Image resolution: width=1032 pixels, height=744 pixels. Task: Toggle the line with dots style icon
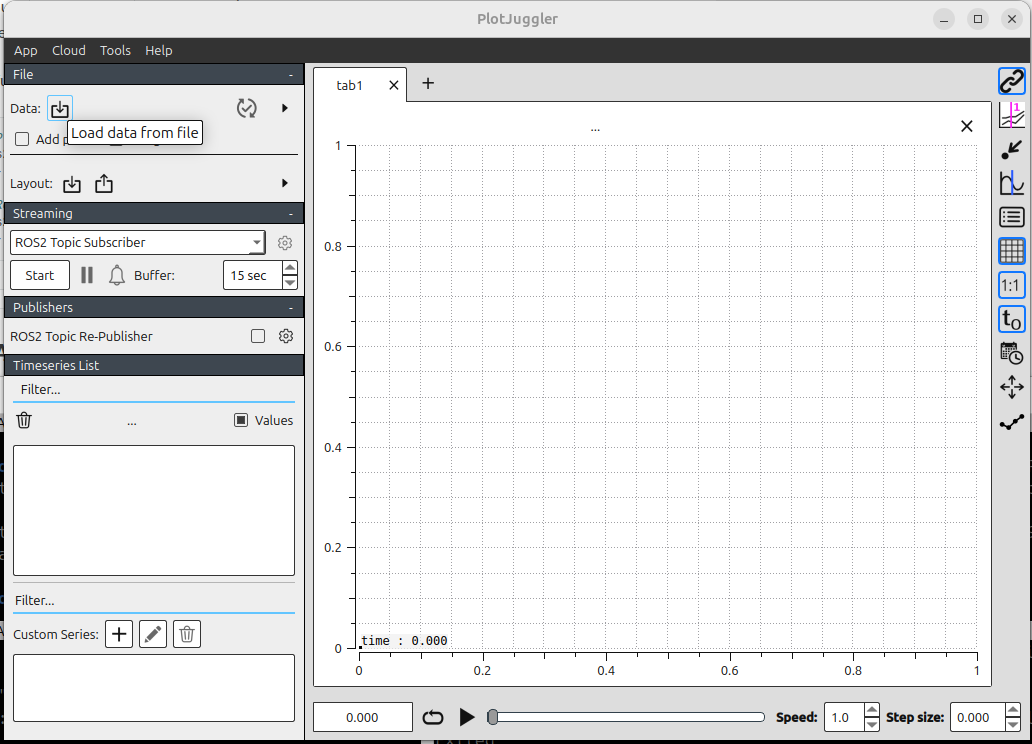click(1012, 421)
